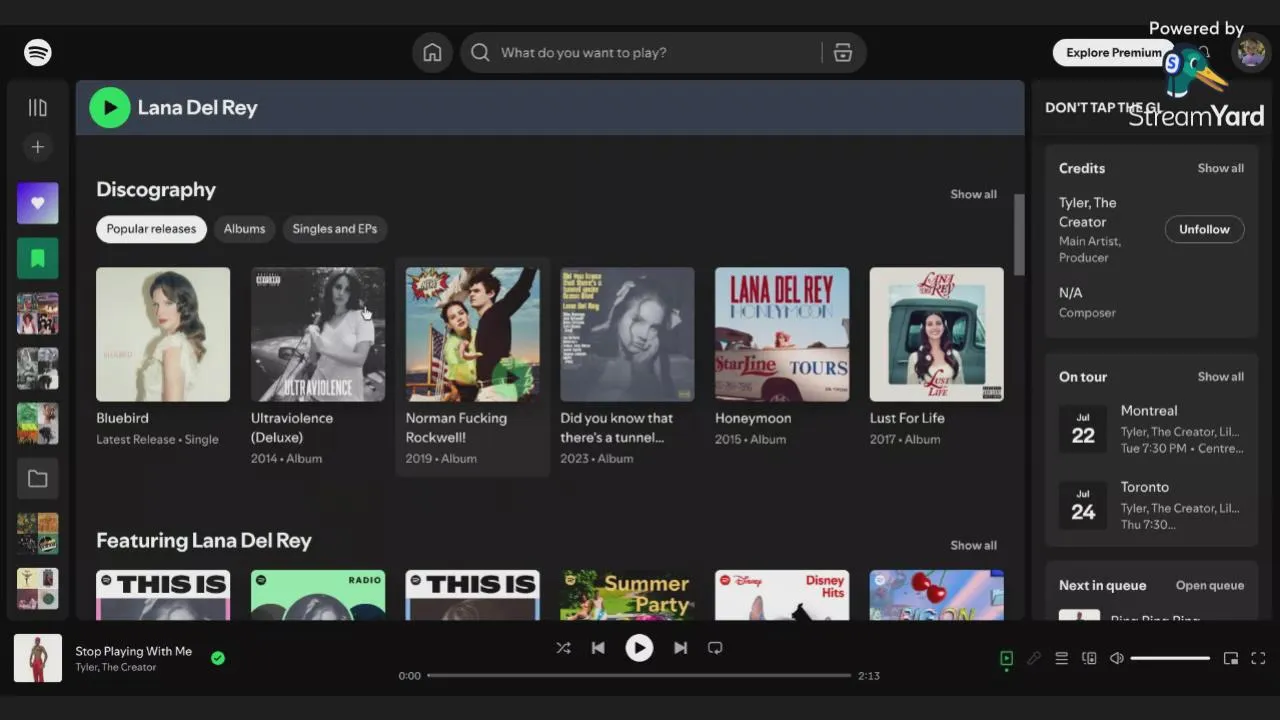Screen dimensions: 1280x720
Task: Mute using the volume speaker icon
Action: 1117,658
